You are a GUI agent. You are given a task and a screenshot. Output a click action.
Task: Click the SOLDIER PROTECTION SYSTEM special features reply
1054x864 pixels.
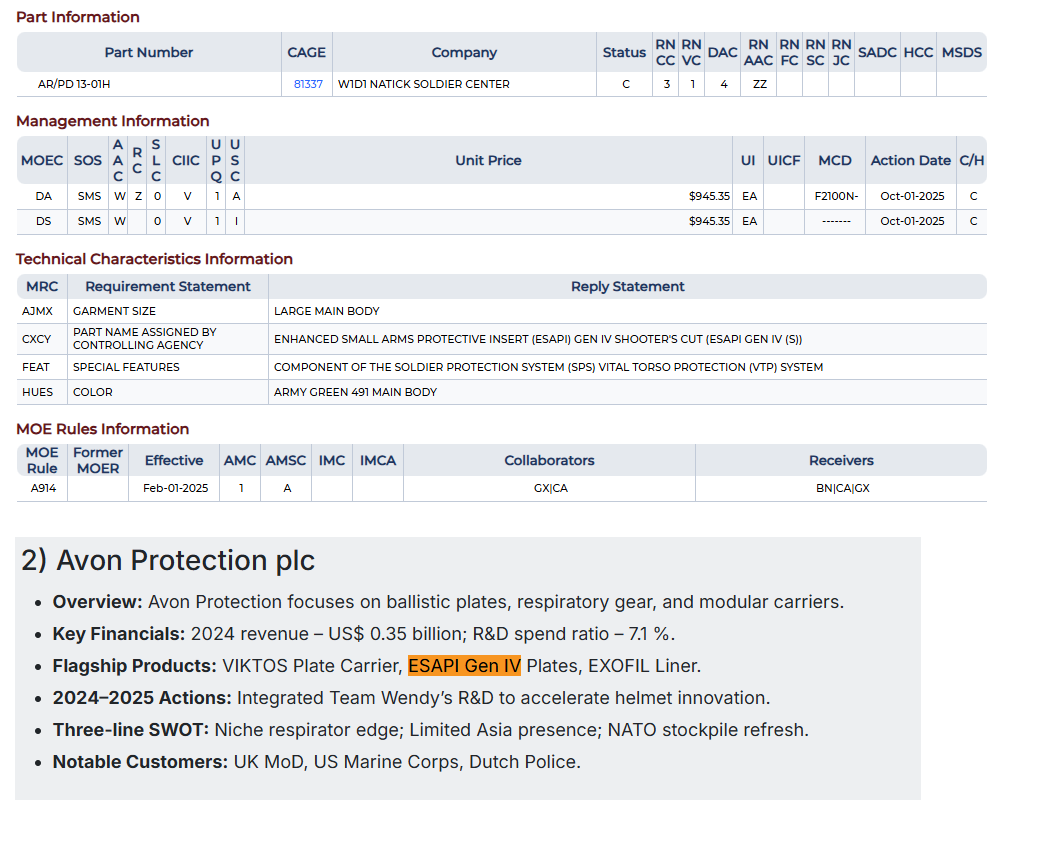coord(549,367)
